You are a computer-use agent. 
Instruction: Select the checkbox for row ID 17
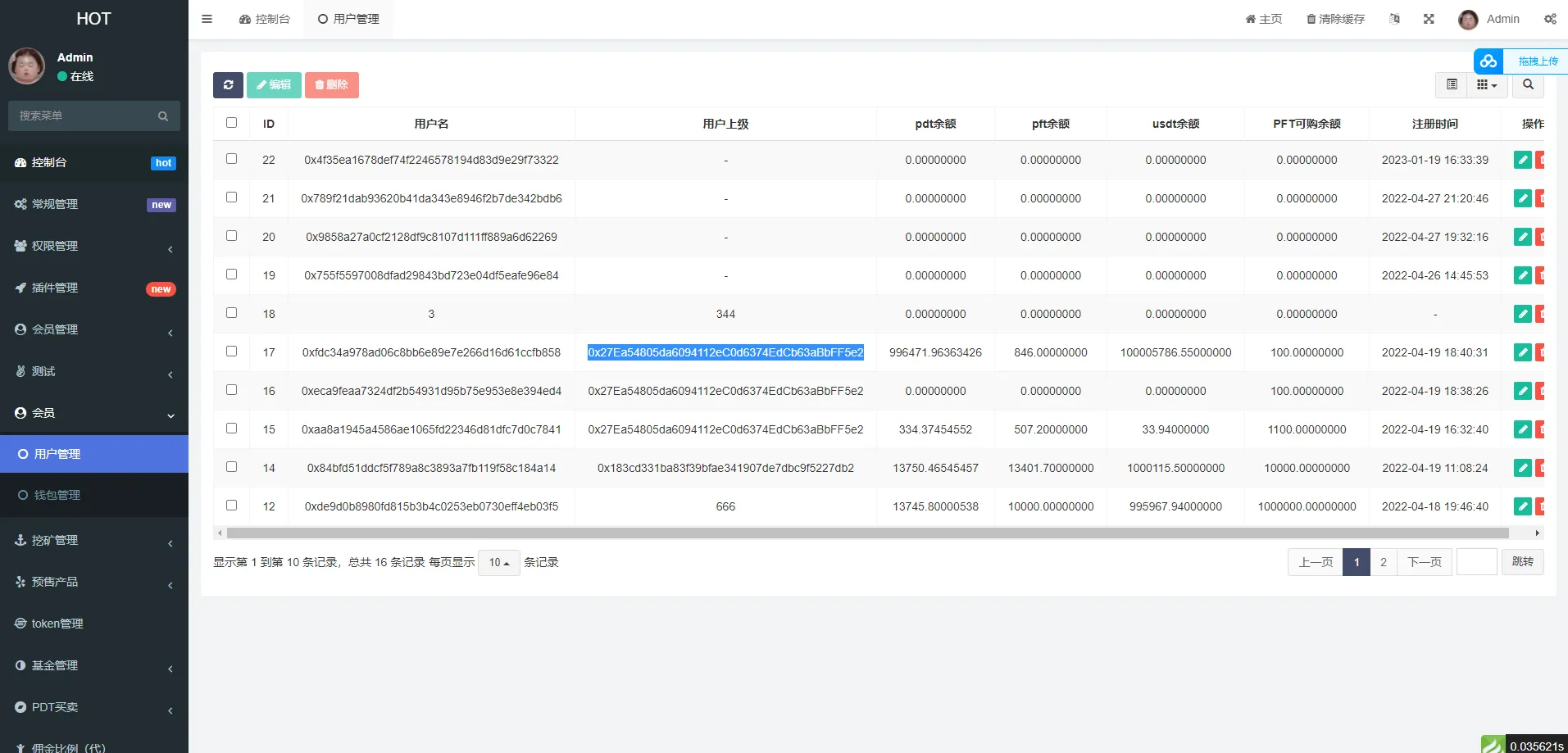[231, 352]
